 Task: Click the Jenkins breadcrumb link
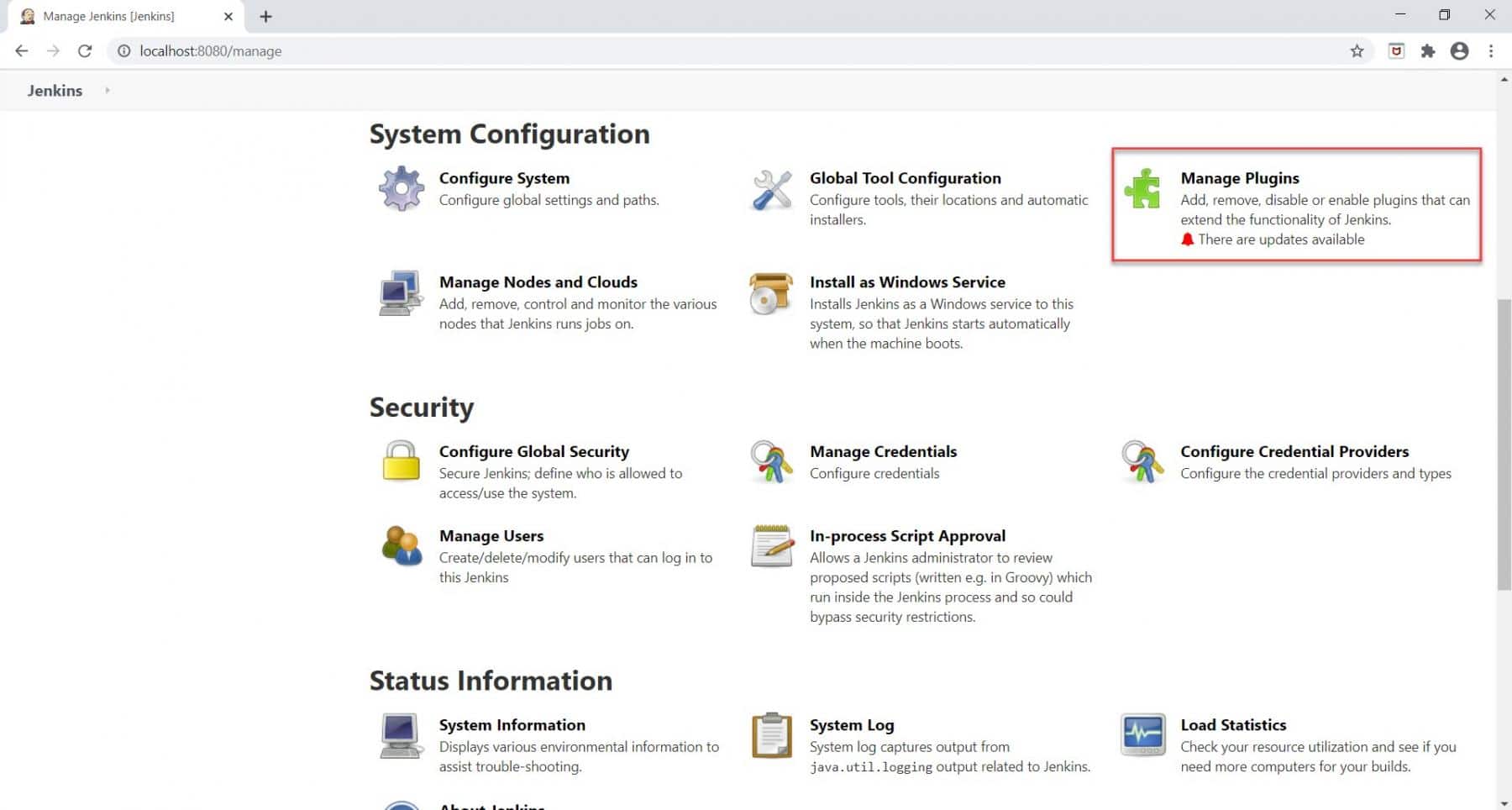pos(54,90)
